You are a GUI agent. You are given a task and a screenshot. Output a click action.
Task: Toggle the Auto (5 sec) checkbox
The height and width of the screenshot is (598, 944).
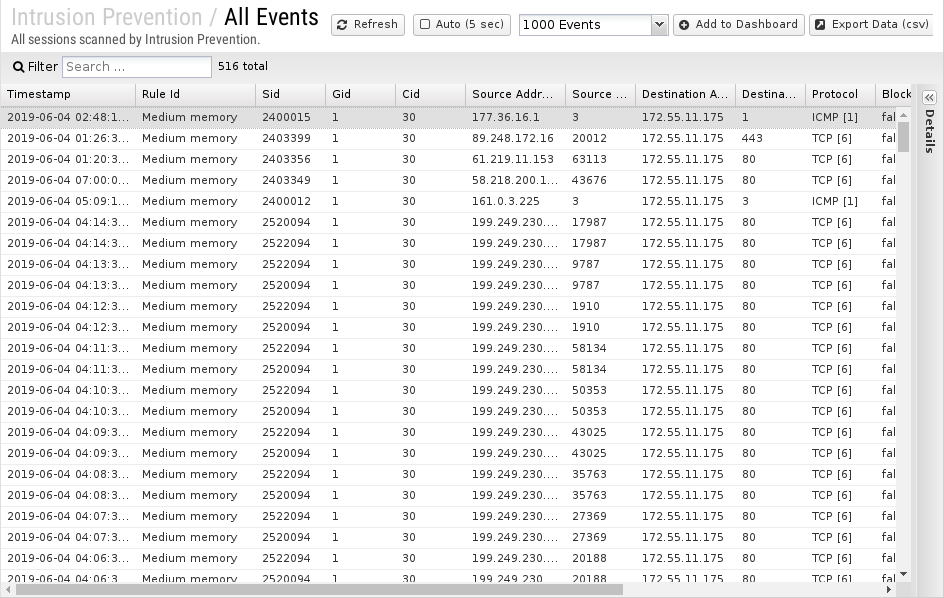tap(425, 25)
